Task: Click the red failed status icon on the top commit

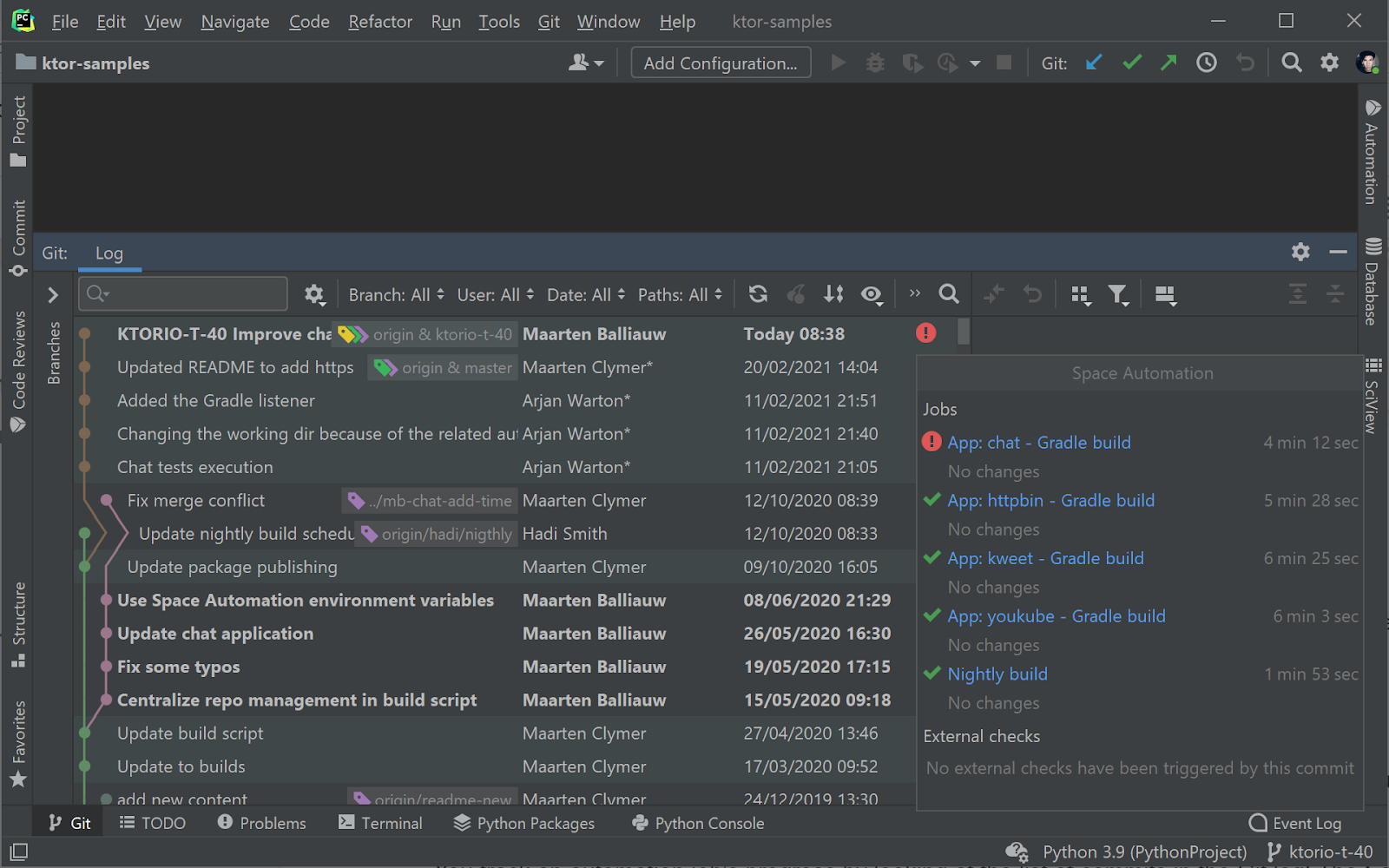Action: point(926,333)
